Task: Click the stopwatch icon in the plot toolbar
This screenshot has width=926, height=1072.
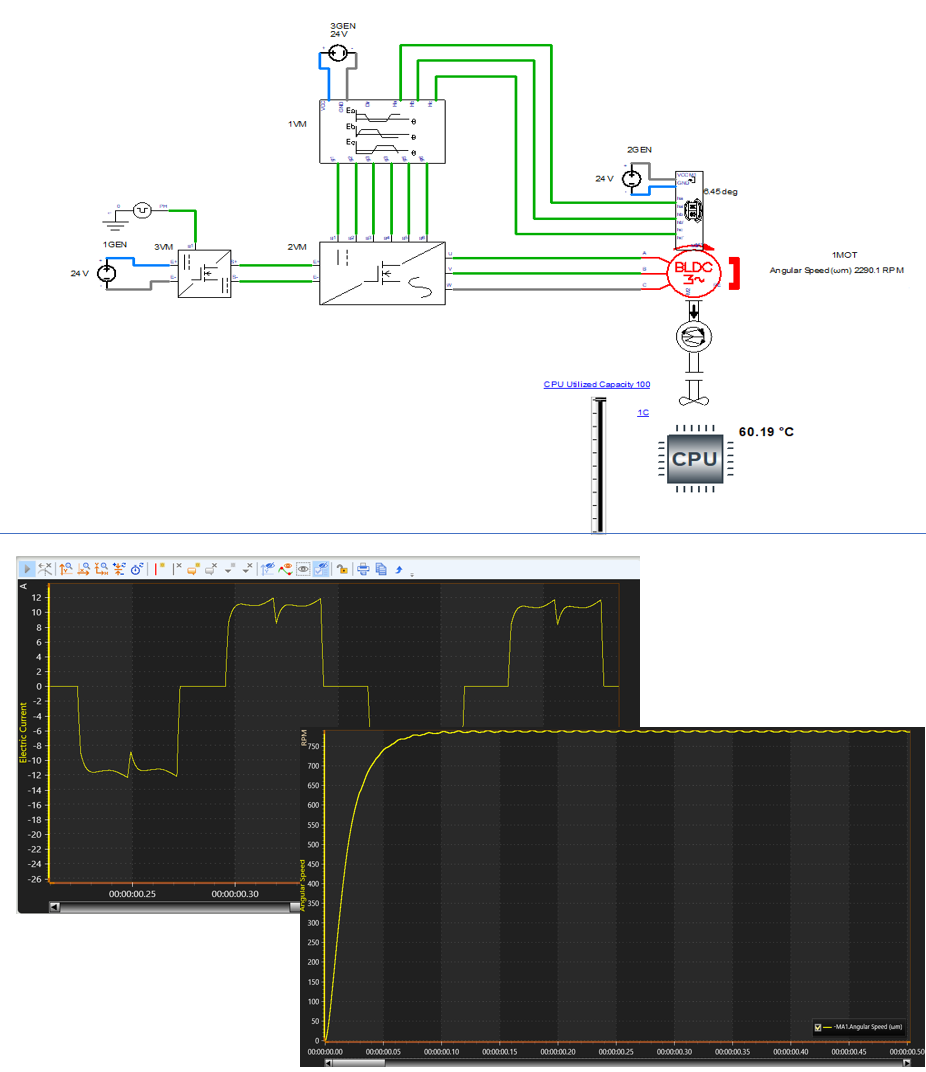Action: [x=137, y=568]
